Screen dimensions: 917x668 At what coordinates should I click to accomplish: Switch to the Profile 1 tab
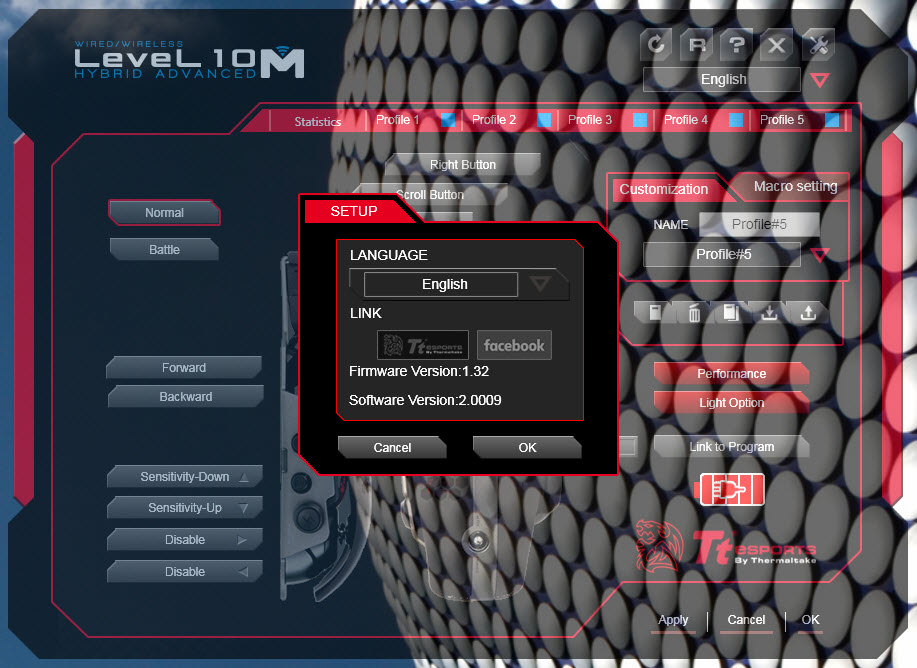(x=398, y=120)
